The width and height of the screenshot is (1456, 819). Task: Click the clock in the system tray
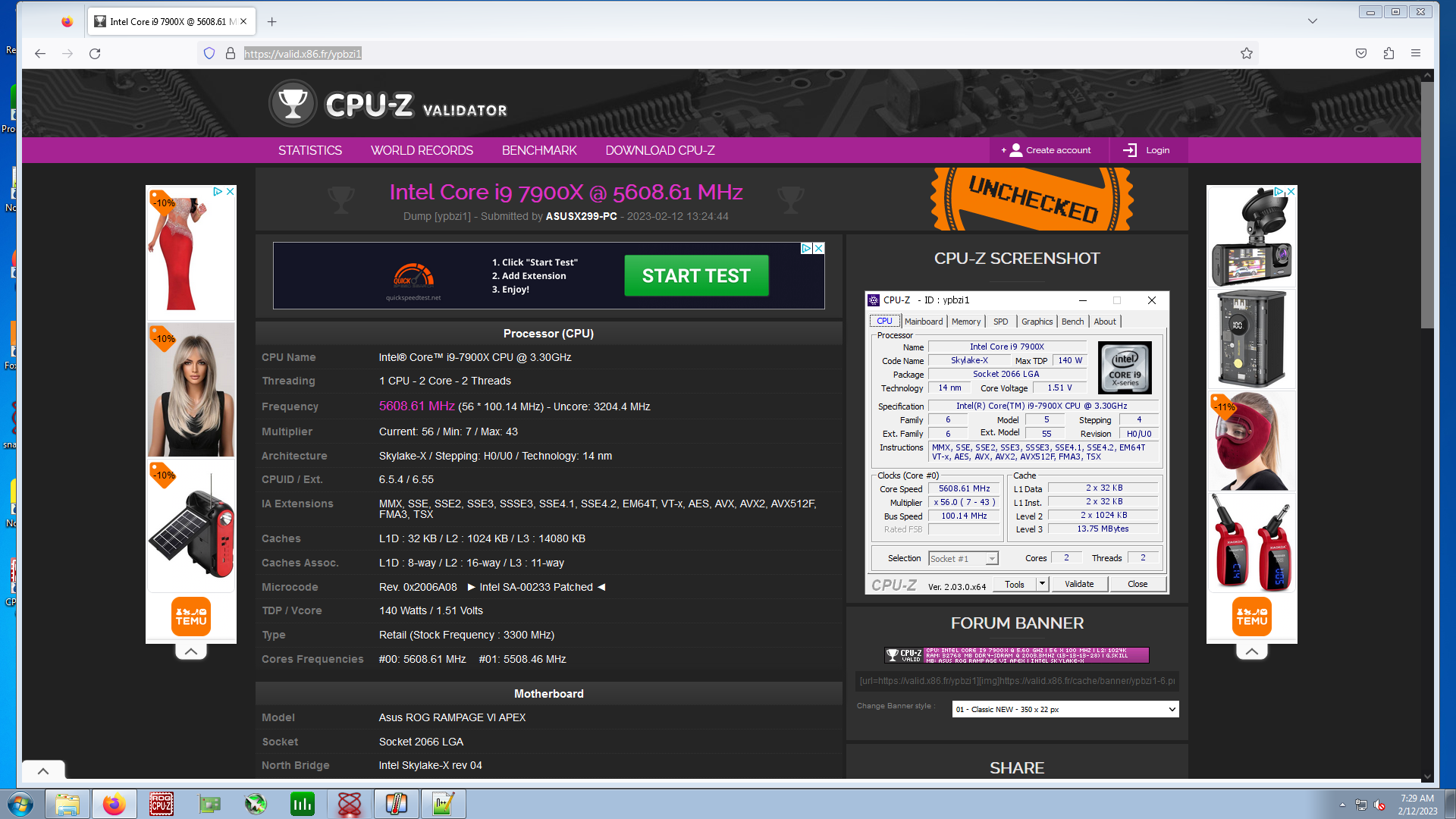[1417, 804]
